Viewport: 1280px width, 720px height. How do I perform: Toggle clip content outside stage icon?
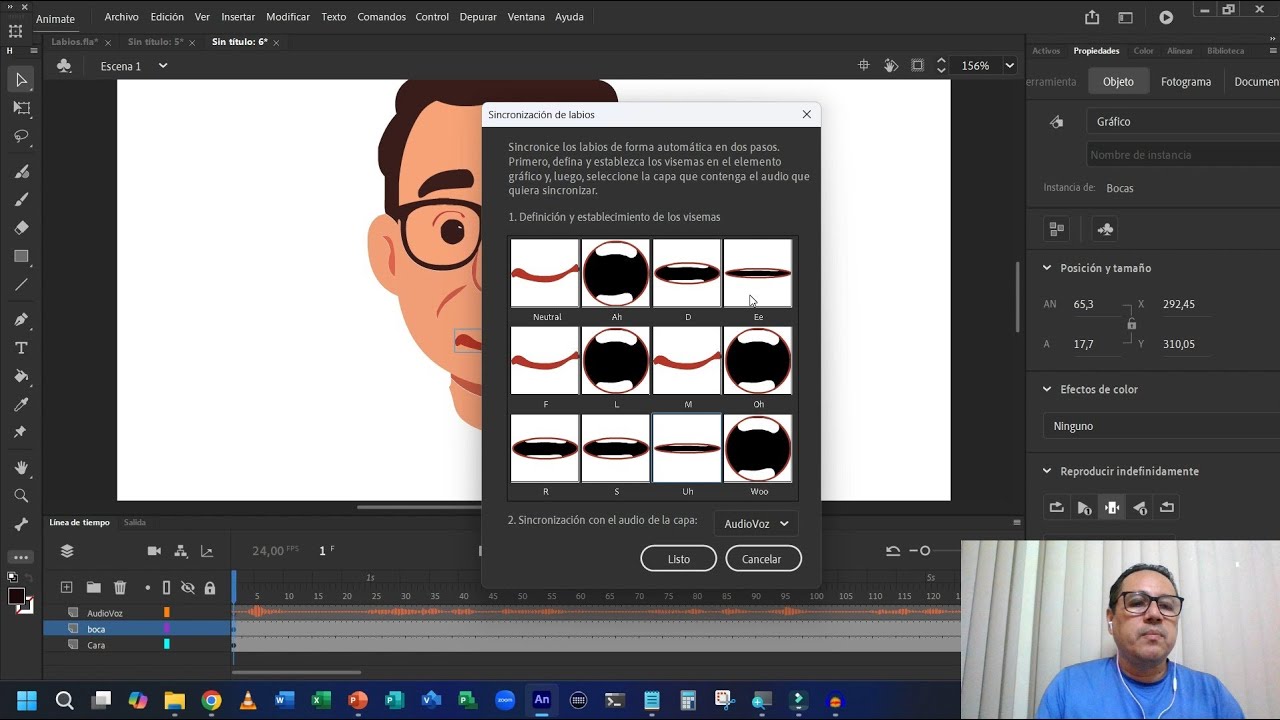pos(918,65)
